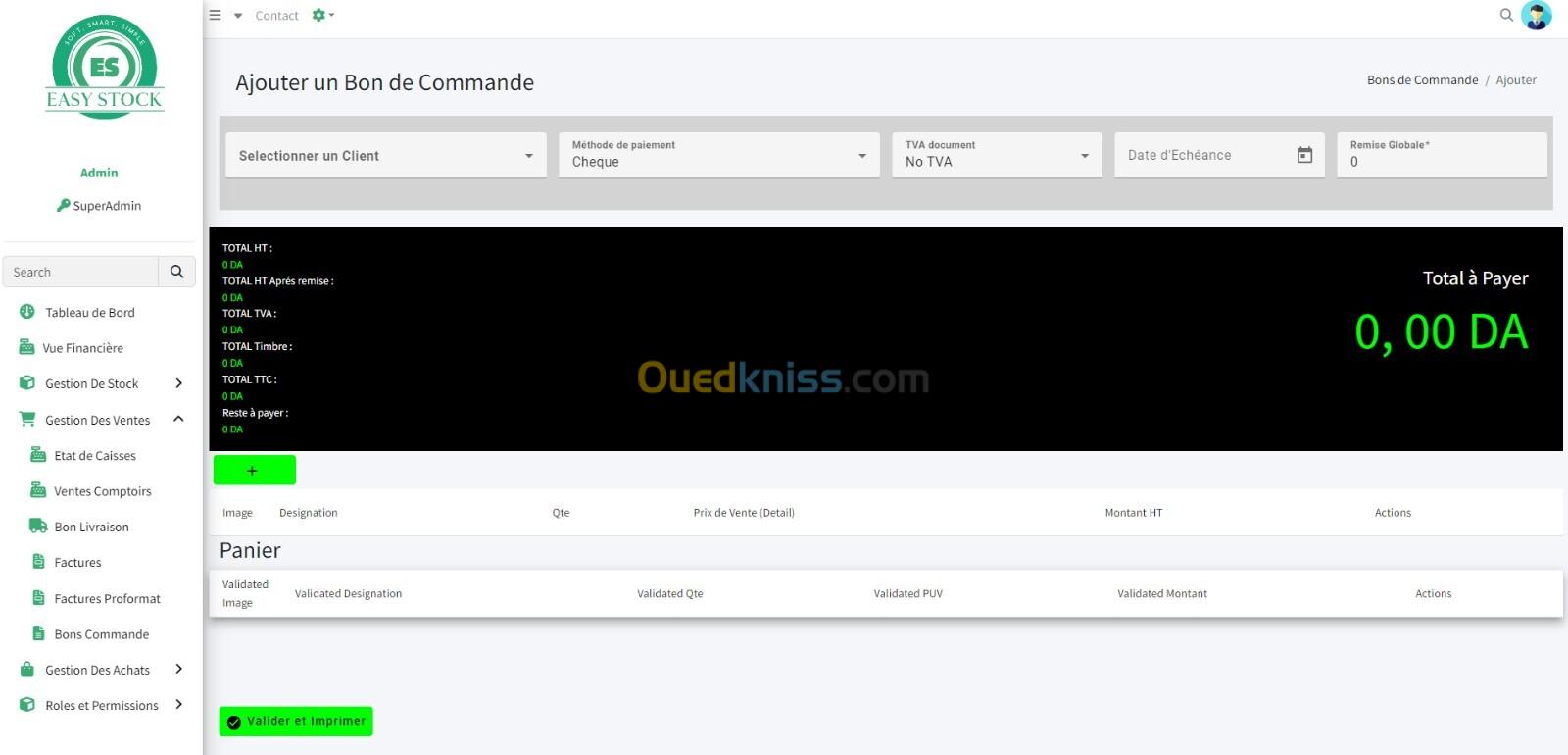1568x755 pixels.
Task: Toggle the hamburger sidebar menu
Action: [216, 15]
